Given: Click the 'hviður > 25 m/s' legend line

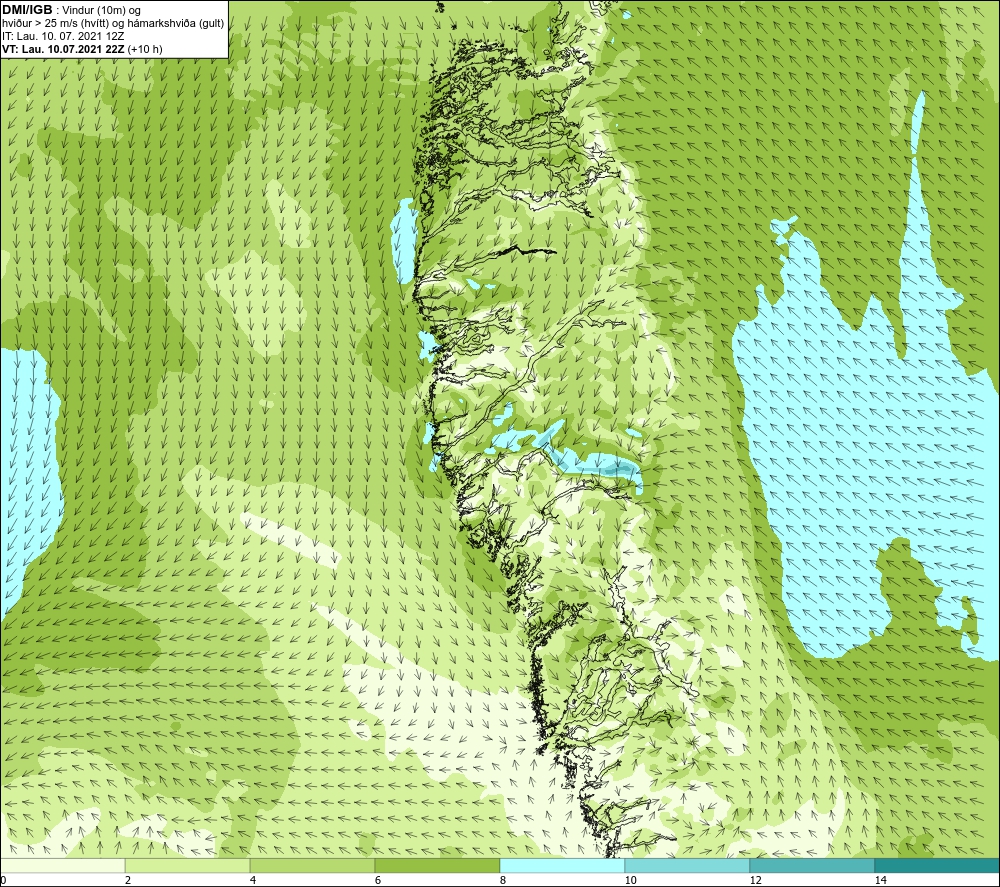Looking at the screenshot, I should [113, 24].
